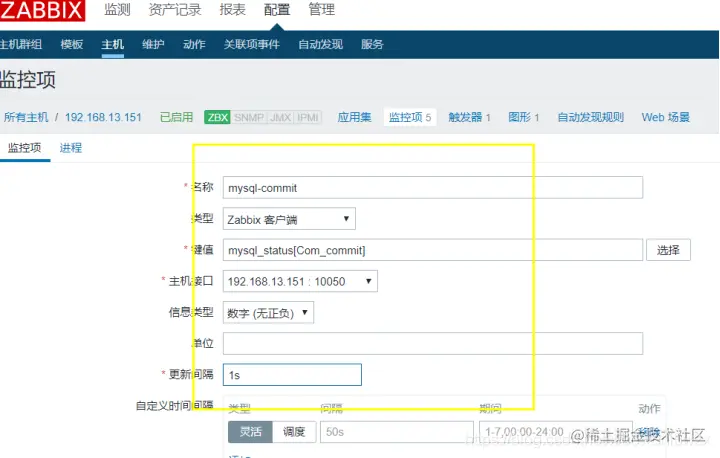
Task: Click the 已启用 status link
Action: click(x=176, y=117)
